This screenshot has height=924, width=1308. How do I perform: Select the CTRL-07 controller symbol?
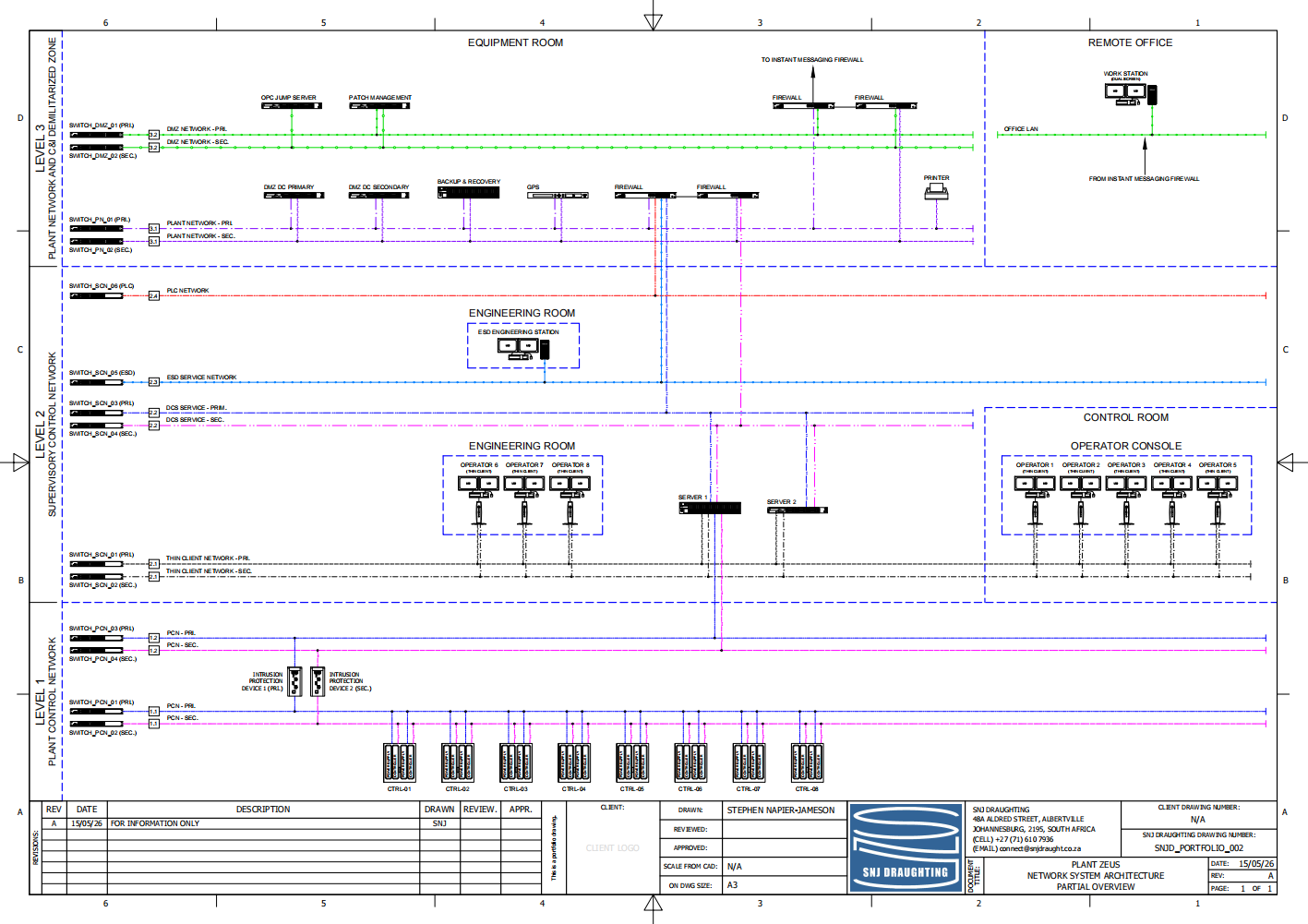pos(749,762)
